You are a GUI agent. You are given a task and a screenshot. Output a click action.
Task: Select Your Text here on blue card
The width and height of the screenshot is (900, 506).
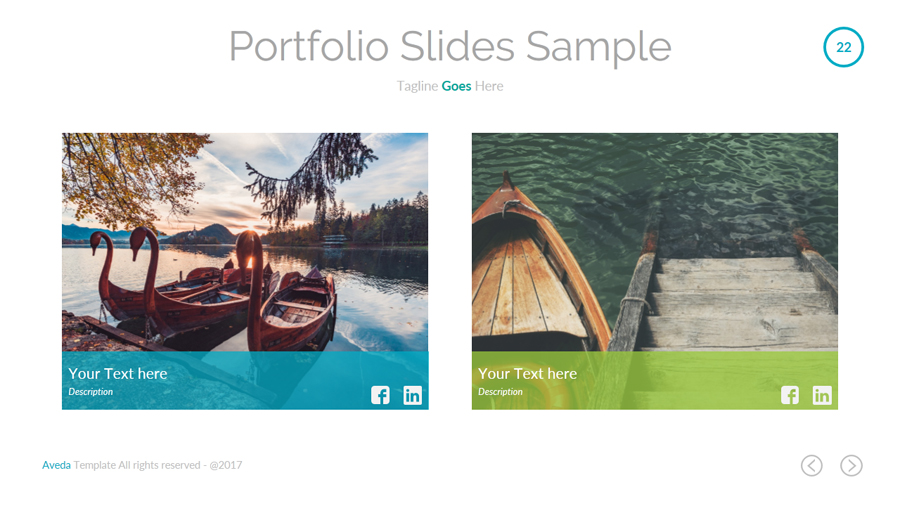click(x=118, y=373)
